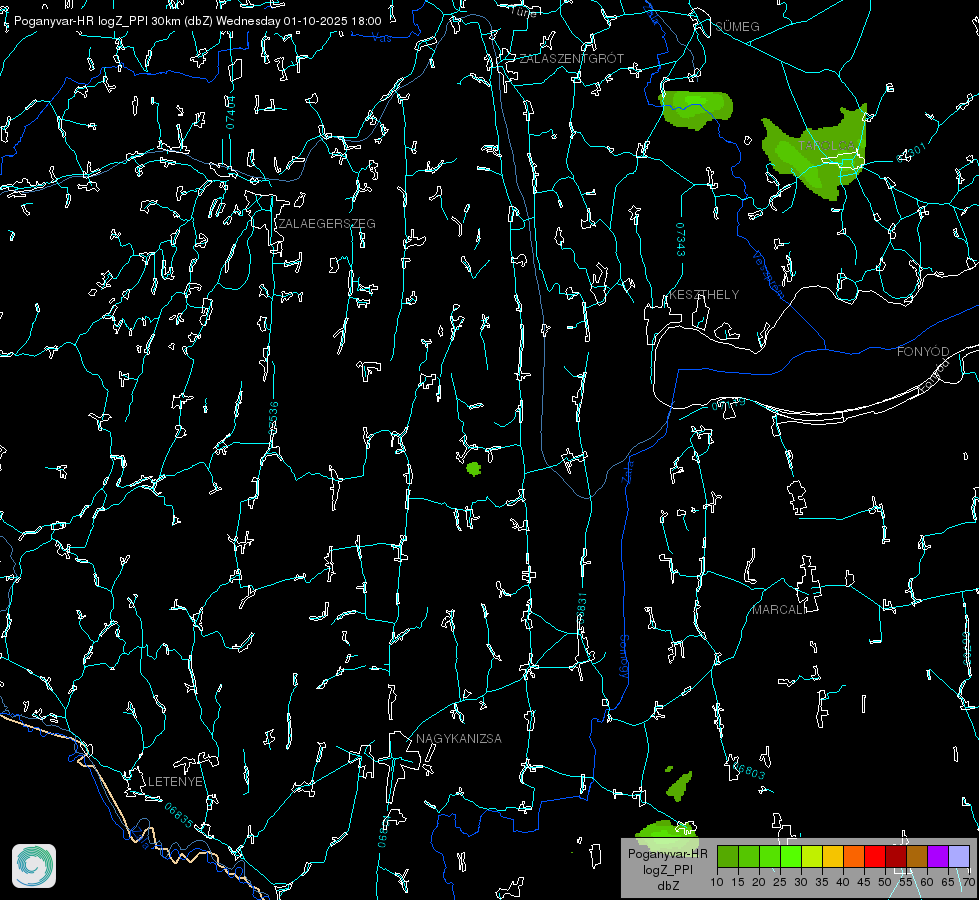The image size is (979, 900).
Task: Click the road number label 07343
Action: tap(681, 239)
